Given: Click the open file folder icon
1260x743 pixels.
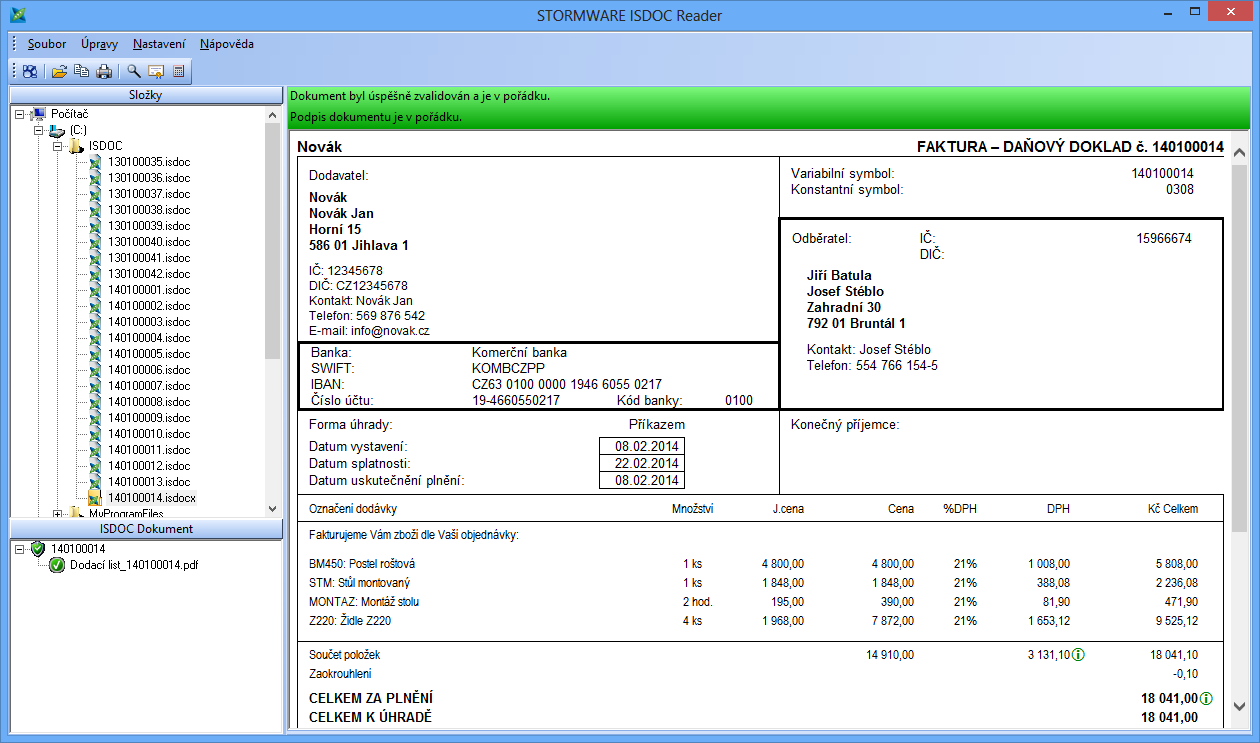Looking at the screenshot, I should coord(59,71).
